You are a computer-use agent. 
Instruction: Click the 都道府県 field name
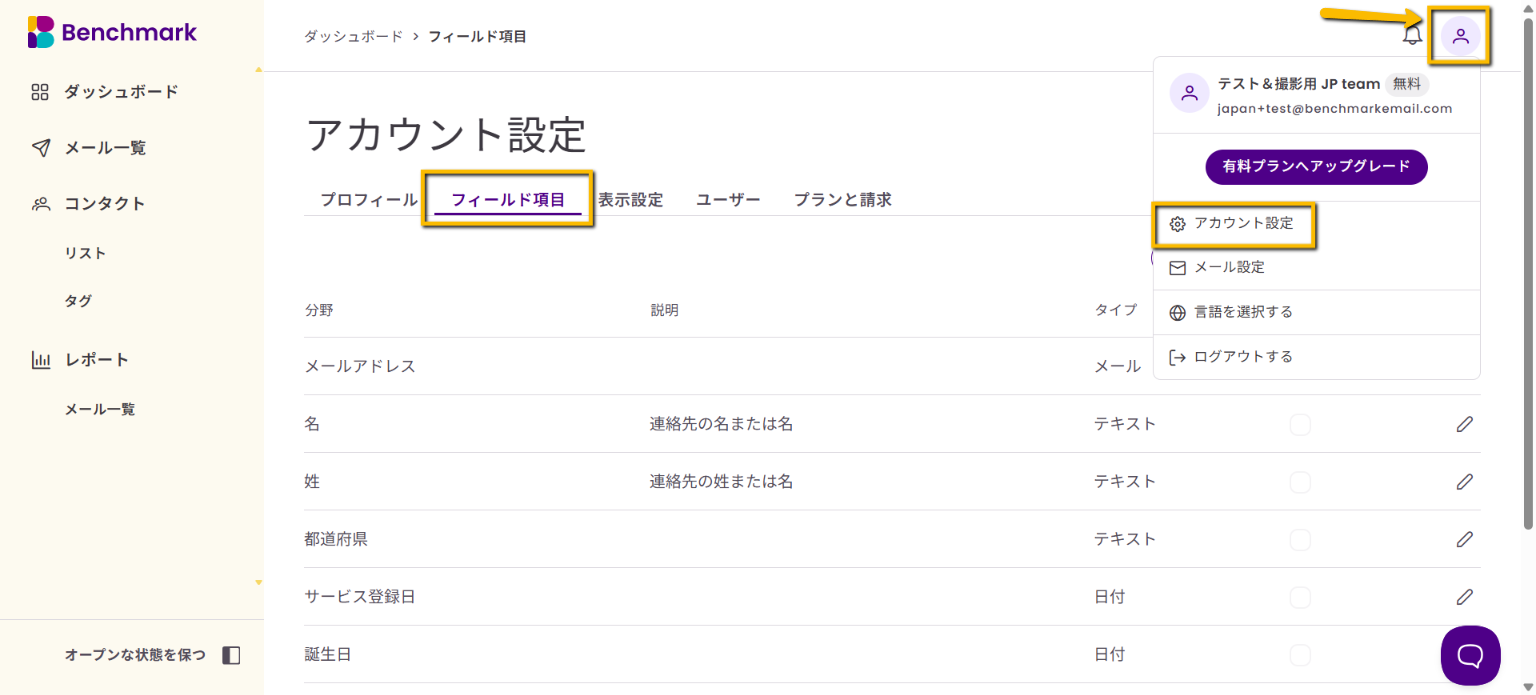(336, 539)
